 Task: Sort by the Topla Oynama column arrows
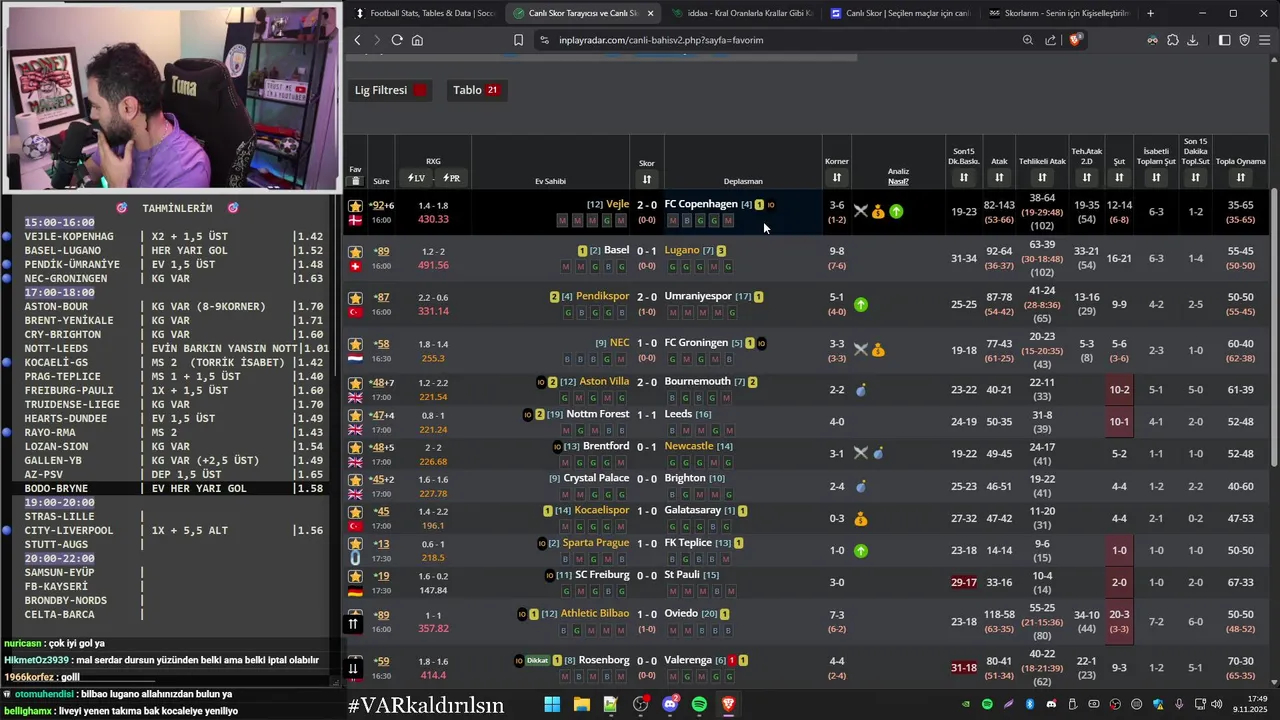point(1240,178)
